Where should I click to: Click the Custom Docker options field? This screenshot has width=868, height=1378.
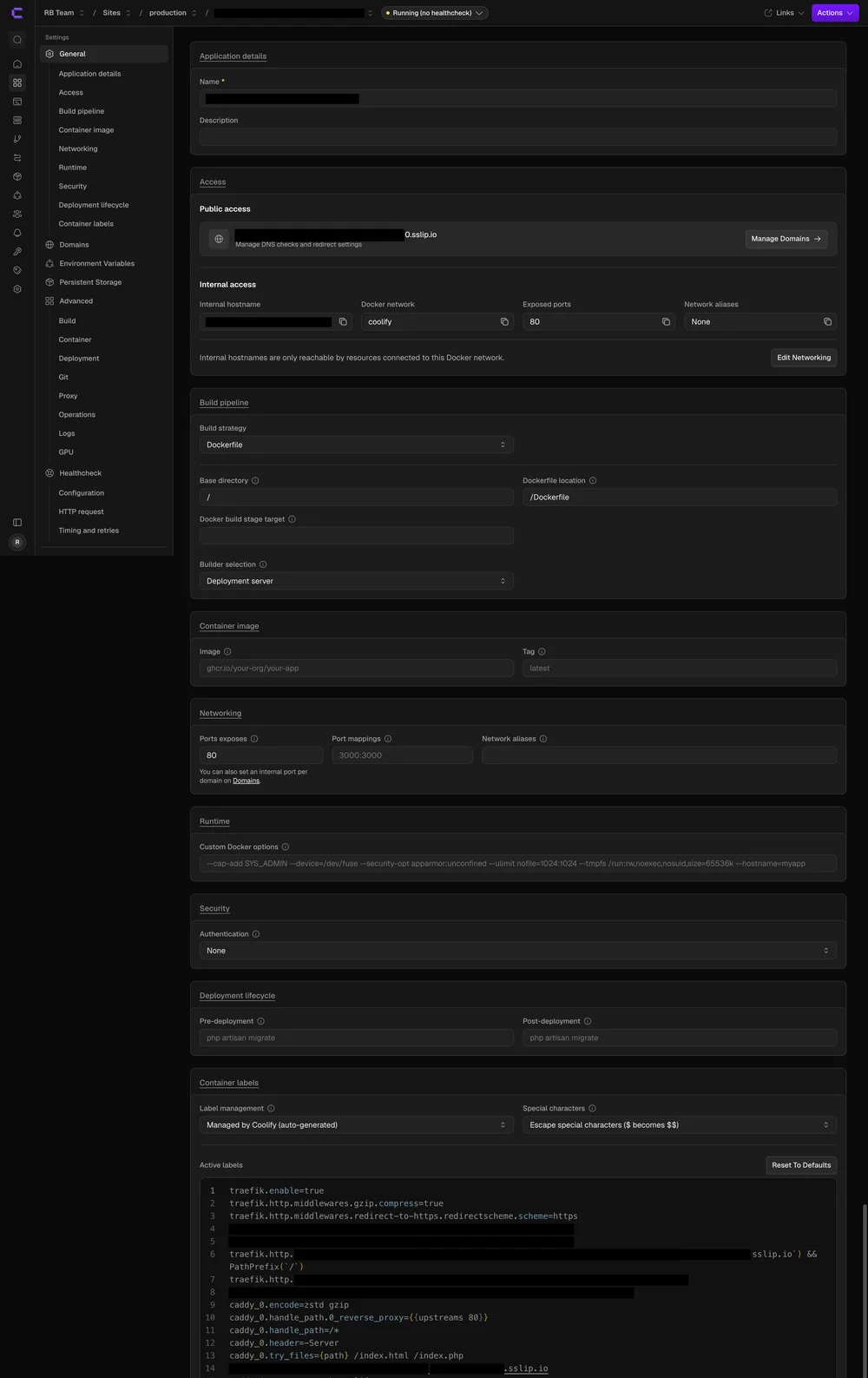click(518, 864)
